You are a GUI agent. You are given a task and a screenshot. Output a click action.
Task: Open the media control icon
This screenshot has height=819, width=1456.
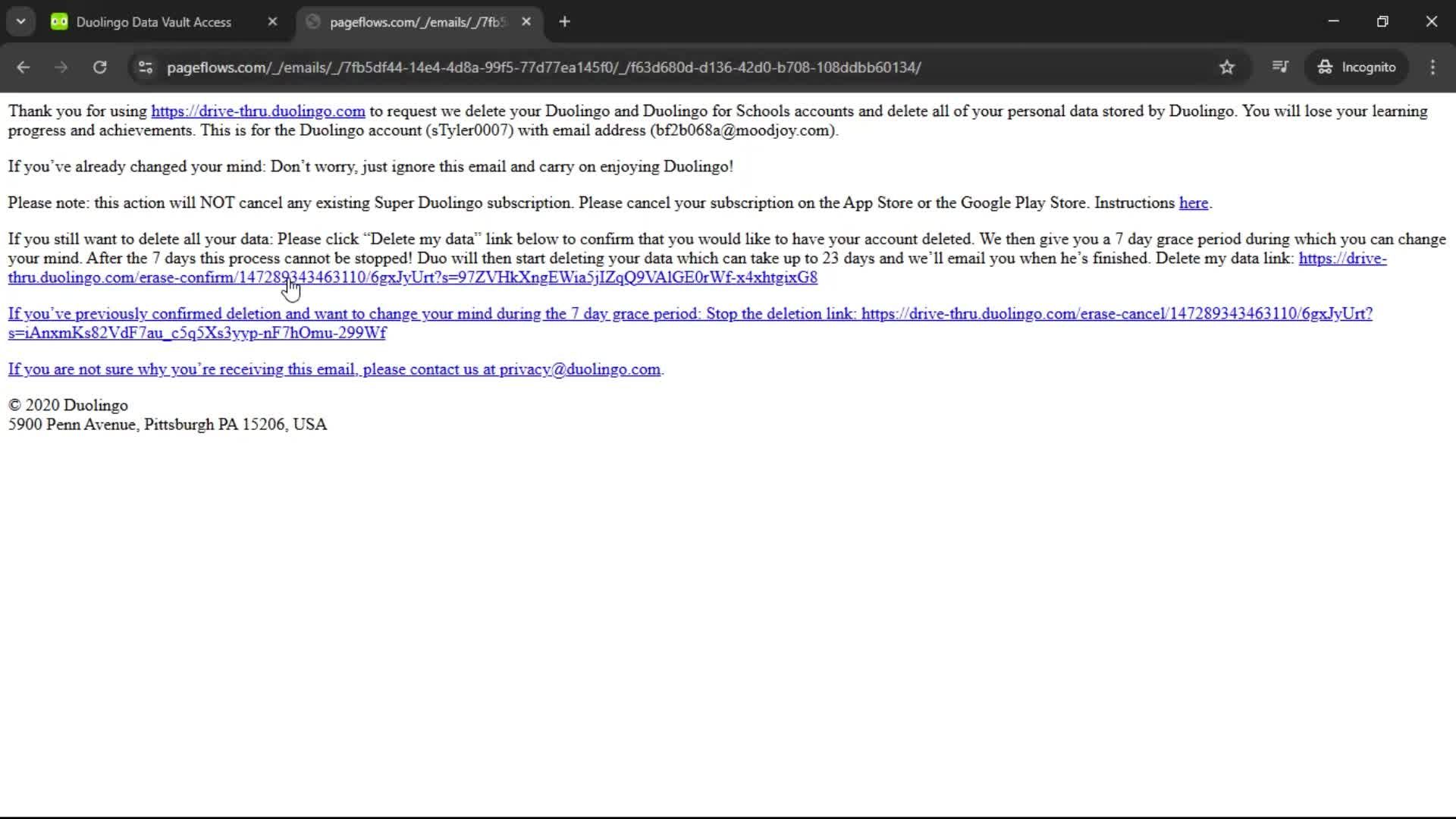click(1280, 67)
